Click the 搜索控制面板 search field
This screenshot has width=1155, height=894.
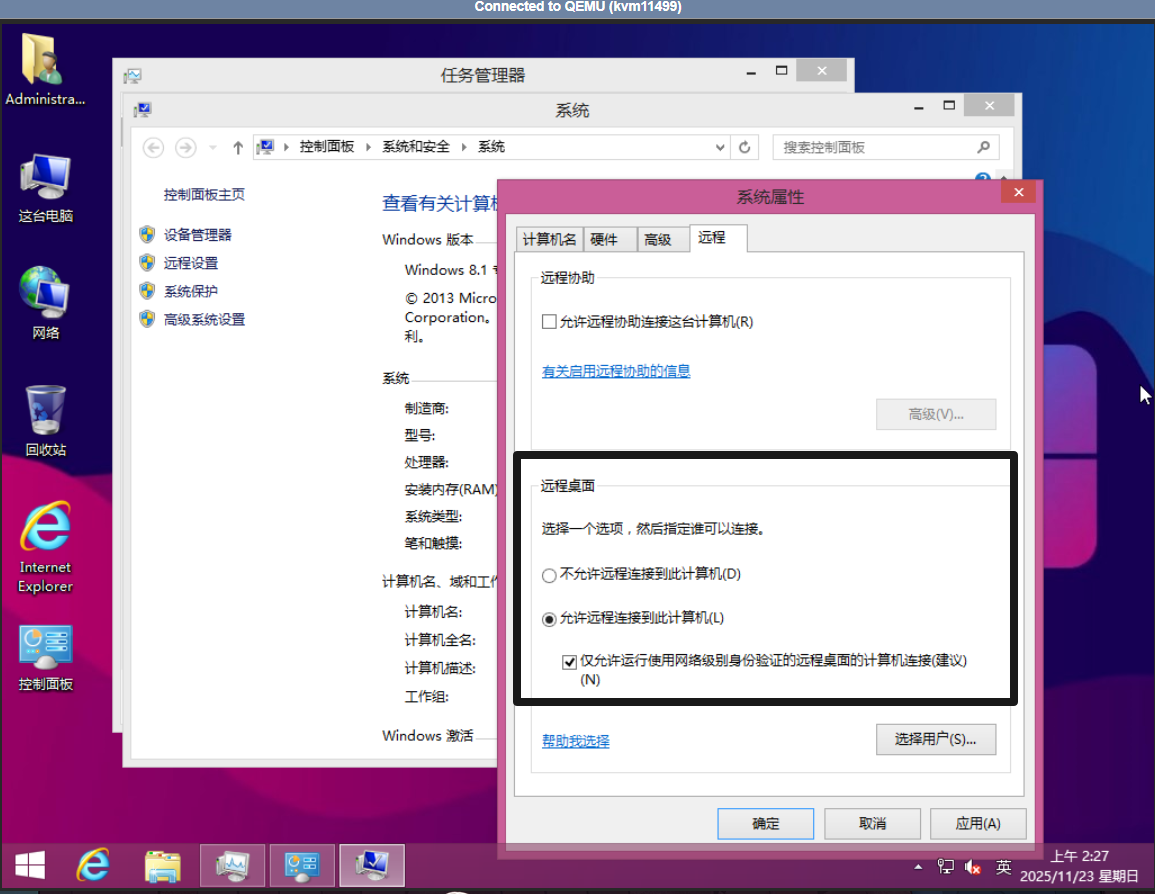pos(875,147)
